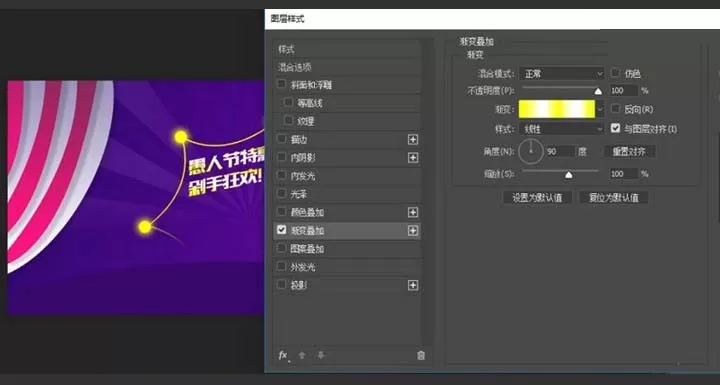Click the angle value field showing 90
The image size is (720, 385).
pos(560,151)
